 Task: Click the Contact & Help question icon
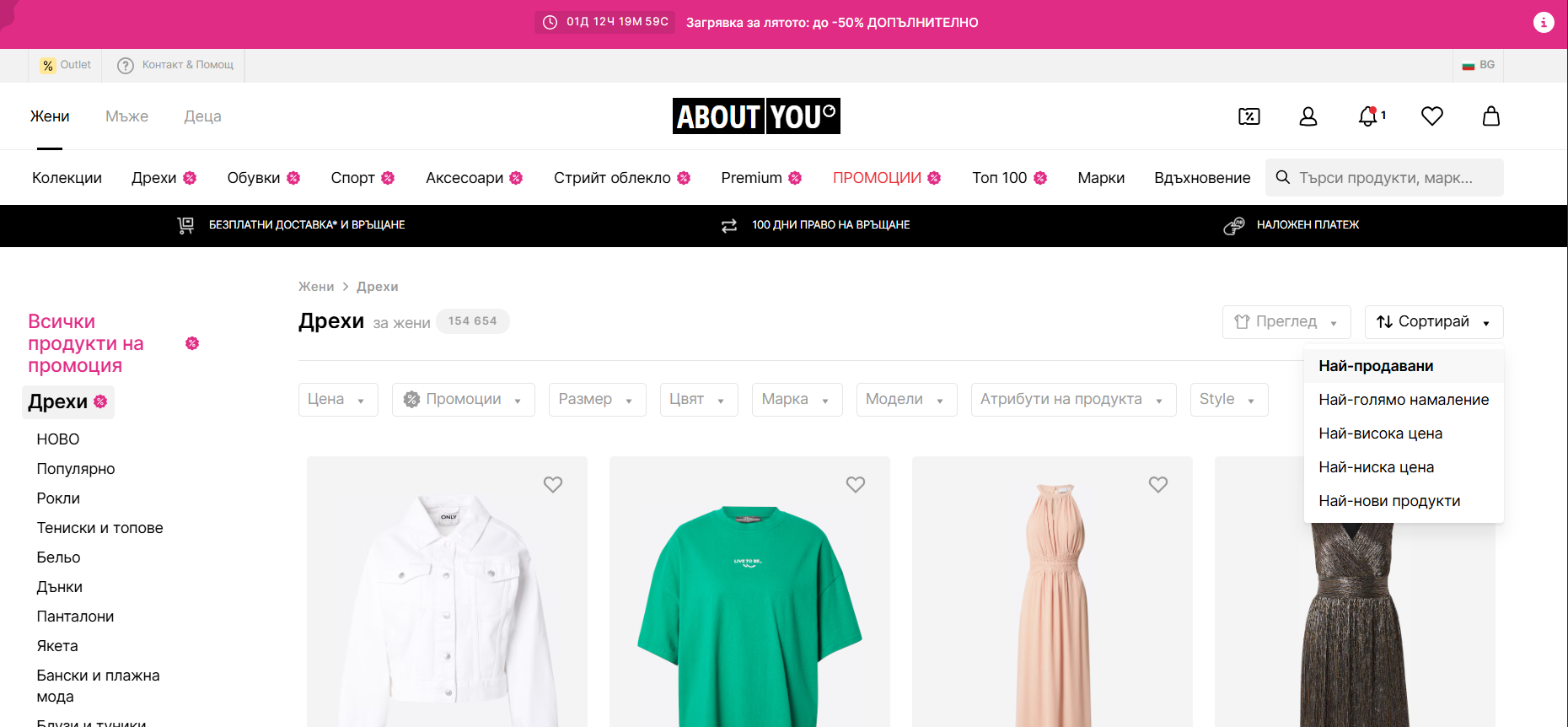(126, 66)
